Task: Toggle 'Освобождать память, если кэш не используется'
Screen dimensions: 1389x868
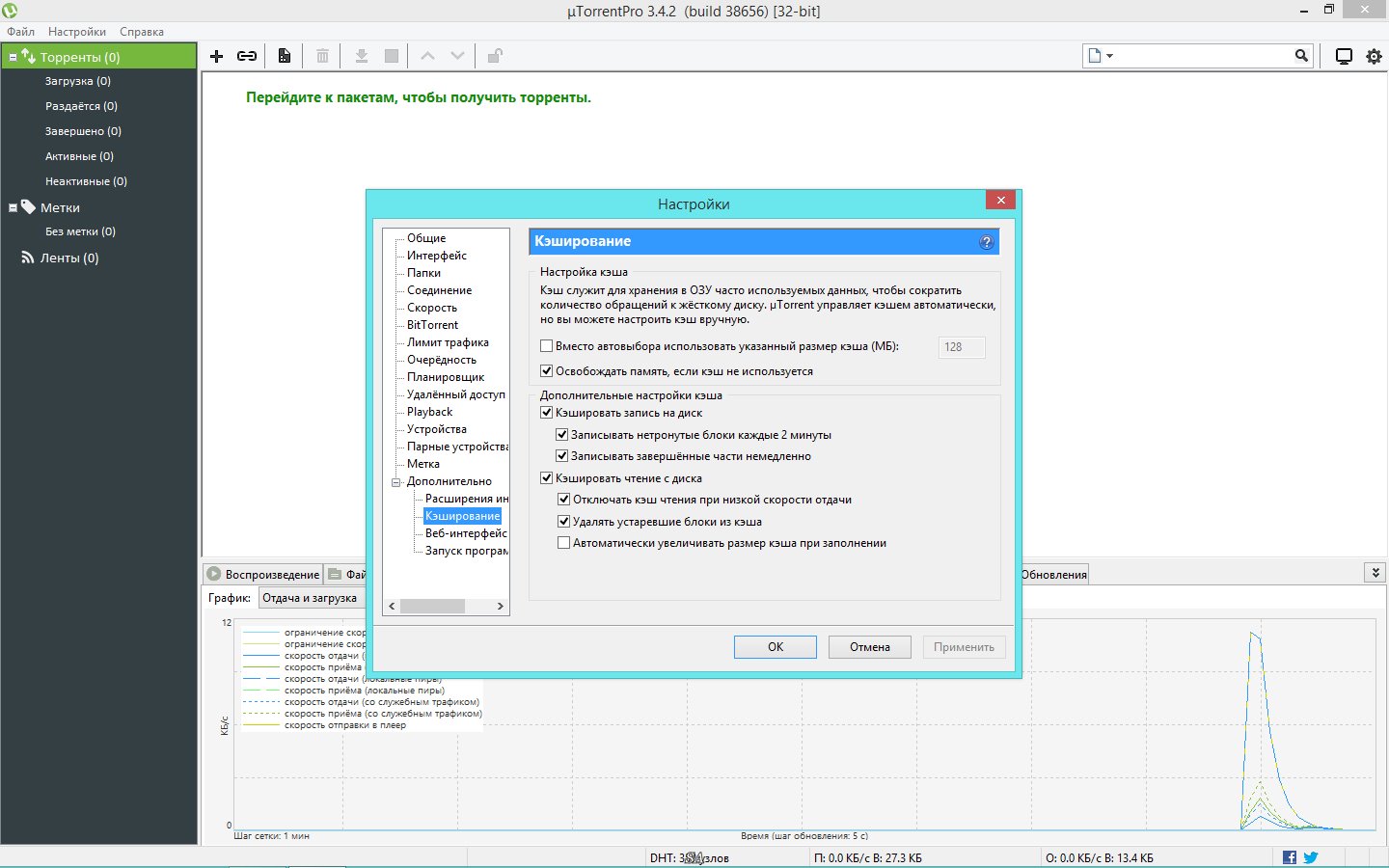Action: coord(547,371)
